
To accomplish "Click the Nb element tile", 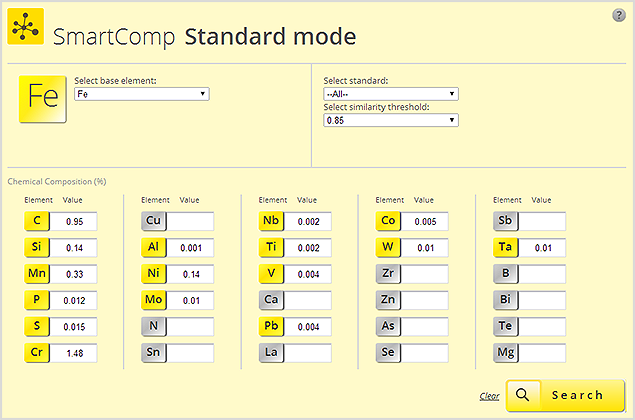I will [x=271, y=221].
